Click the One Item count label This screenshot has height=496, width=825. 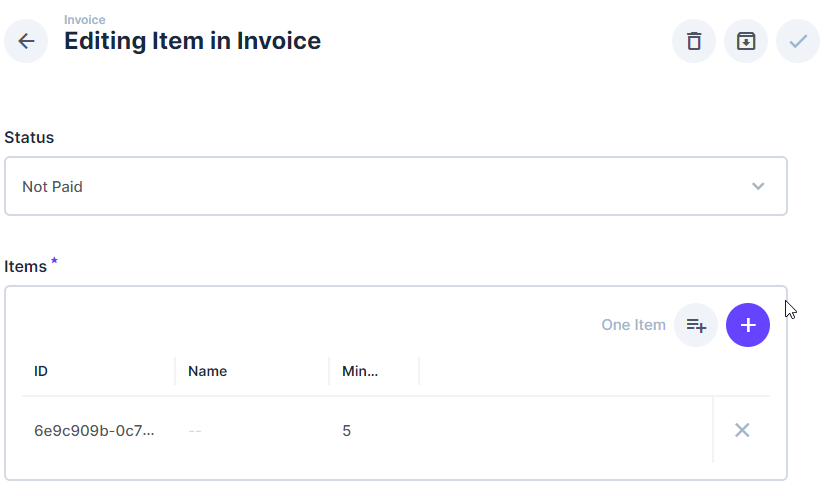click(633, 325)
